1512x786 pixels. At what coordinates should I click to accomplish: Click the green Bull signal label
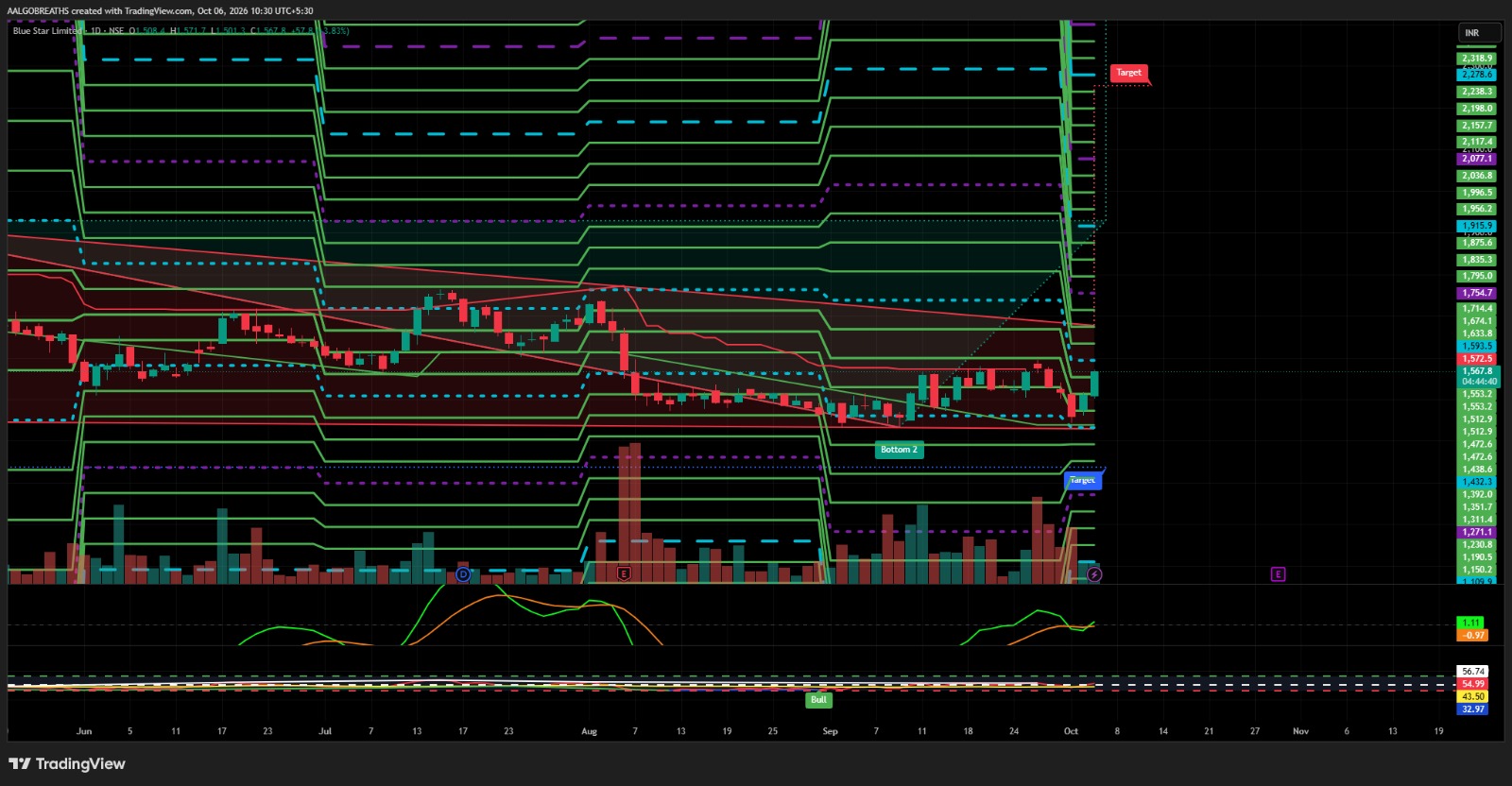pos(818,700)
